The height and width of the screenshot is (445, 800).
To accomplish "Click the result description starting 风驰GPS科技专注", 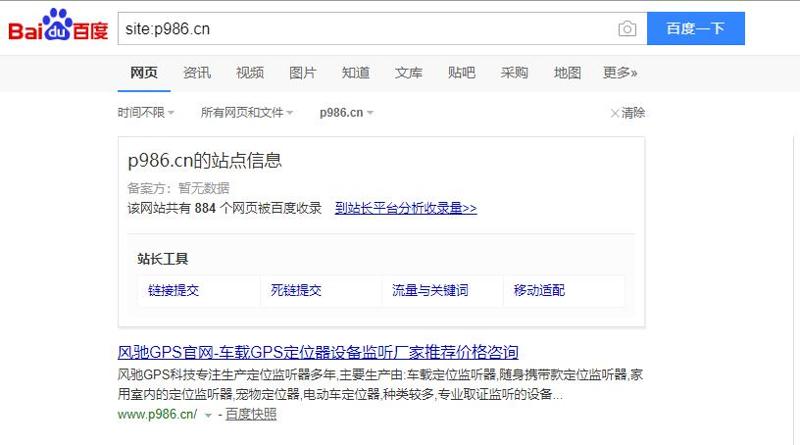I will (380, 385).
